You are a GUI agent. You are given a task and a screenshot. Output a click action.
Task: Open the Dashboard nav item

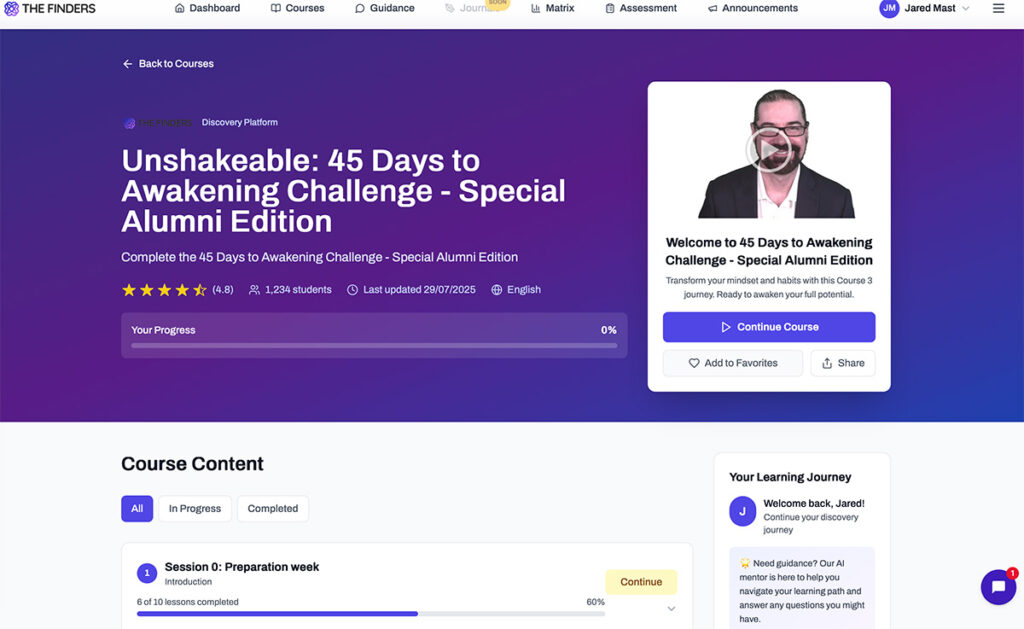207,8
